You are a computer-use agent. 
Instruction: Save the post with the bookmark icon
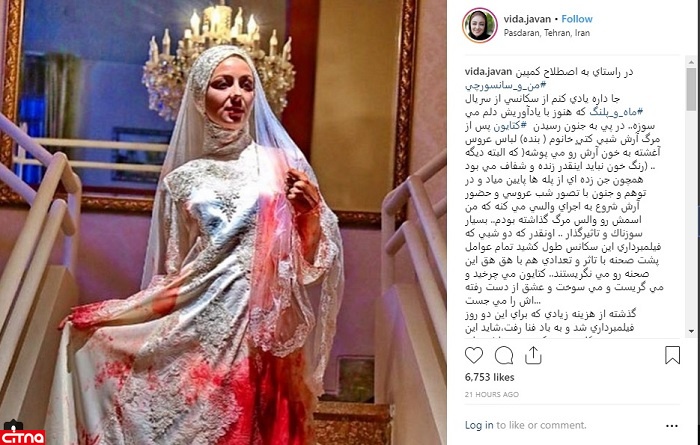point(672,355)
